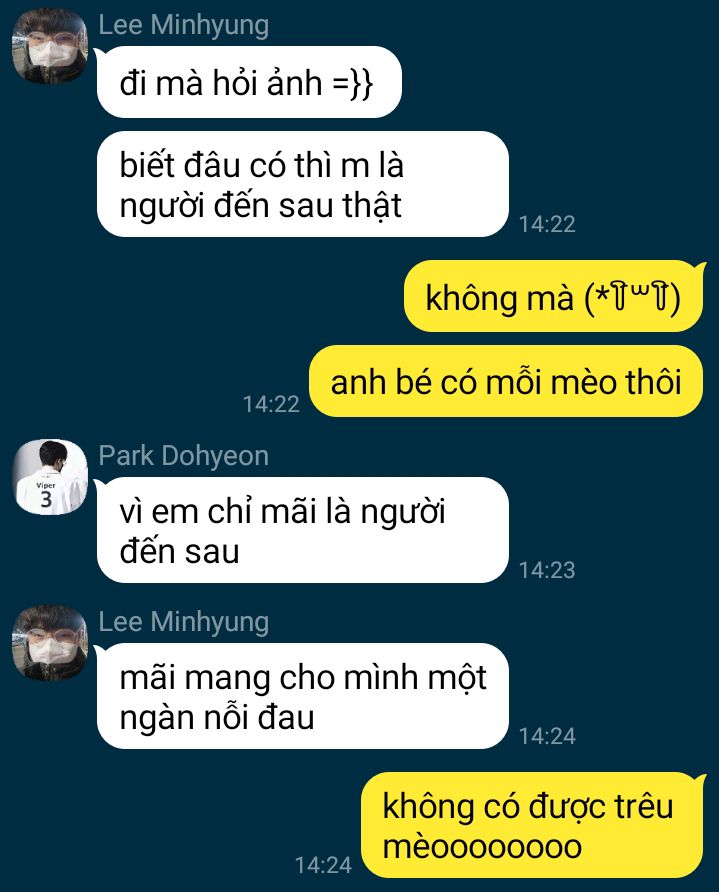Tap the top Lee Minhyung sender name

tap(183, 26)
